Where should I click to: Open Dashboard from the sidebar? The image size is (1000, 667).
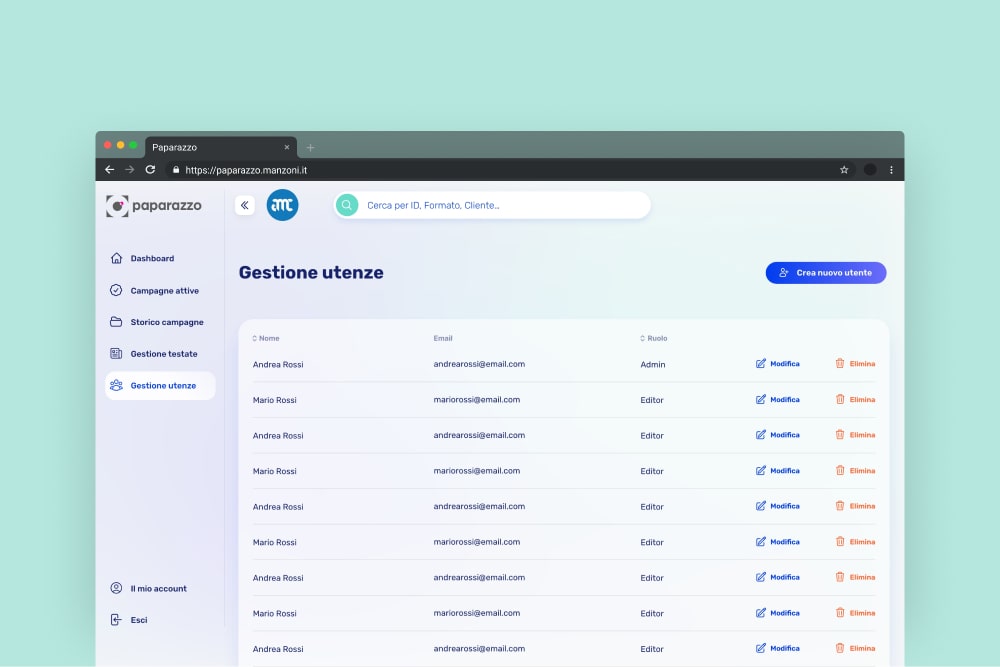[152, 258]
